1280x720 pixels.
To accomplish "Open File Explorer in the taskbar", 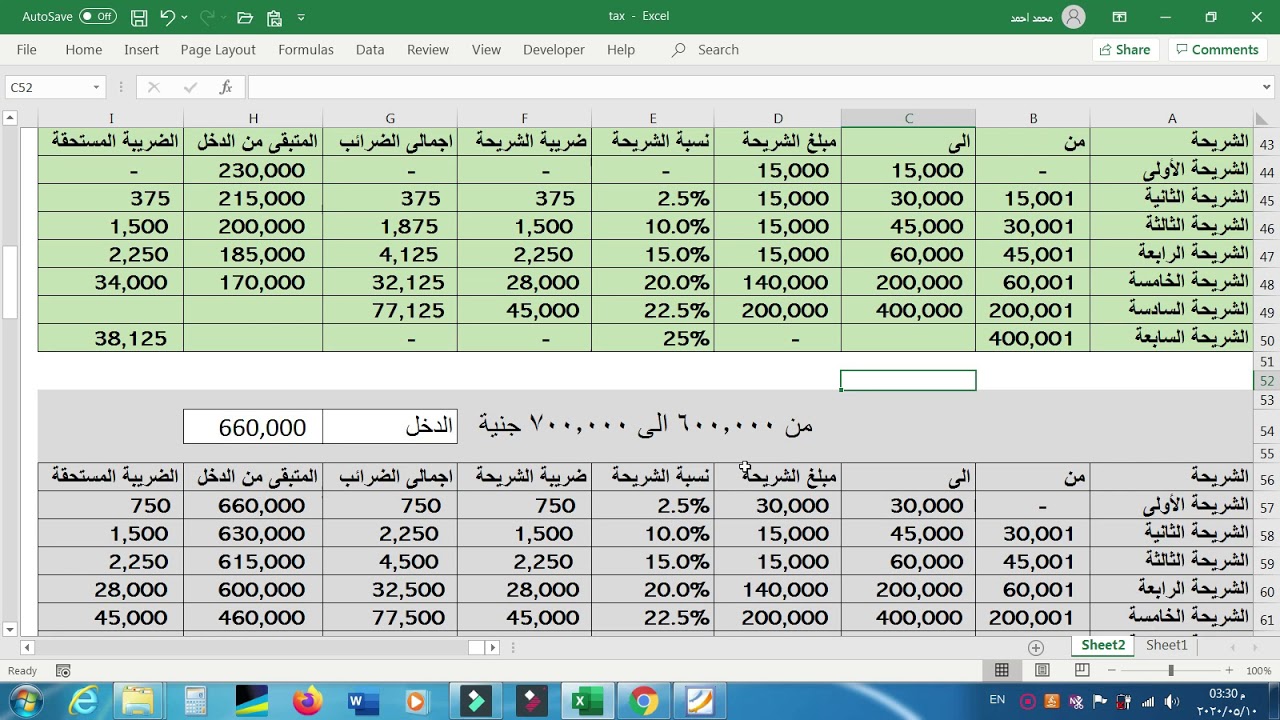I will [139, 701].
